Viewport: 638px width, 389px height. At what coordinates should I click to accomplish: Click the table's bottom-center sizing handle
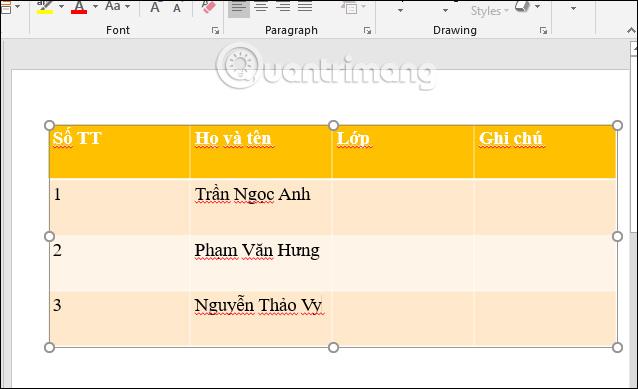[333, 347]
